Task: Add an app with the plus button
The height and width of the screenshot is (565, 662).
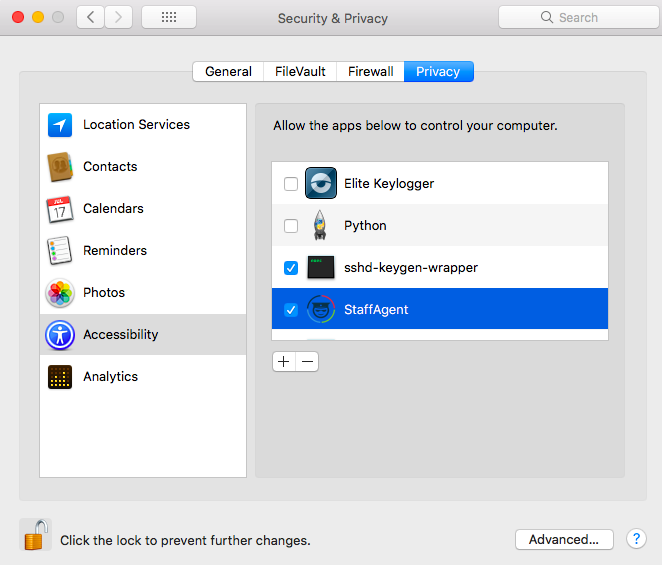Action: tap(284, 362)
